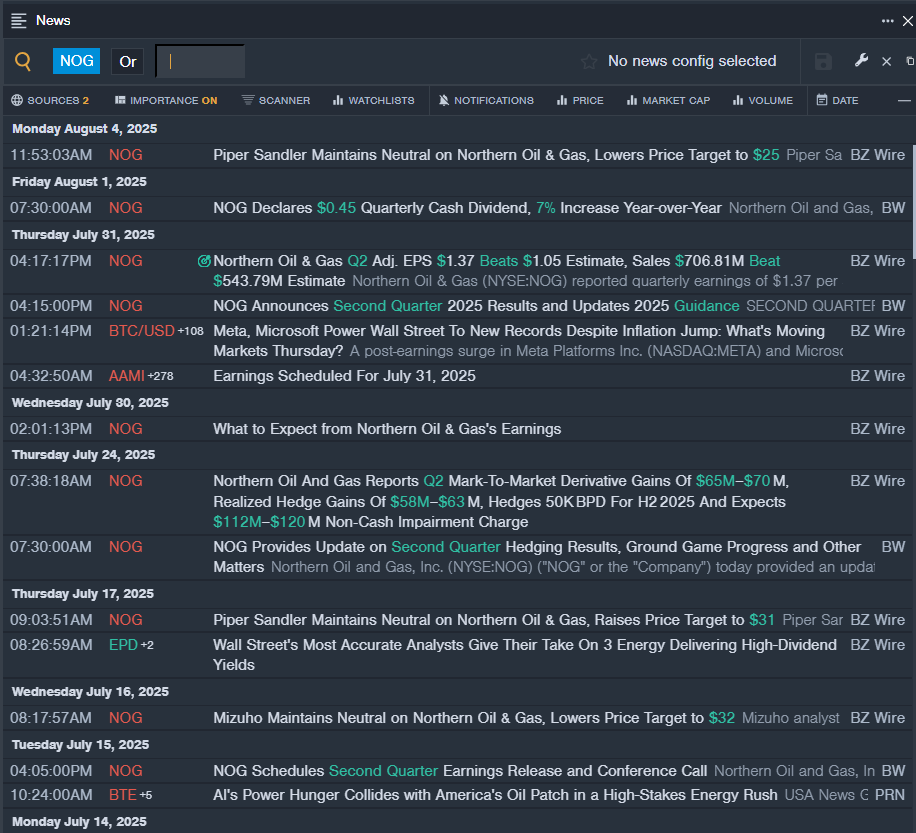Click the 'Monday August 4, 2025' date header

click(x=84, y=129)
